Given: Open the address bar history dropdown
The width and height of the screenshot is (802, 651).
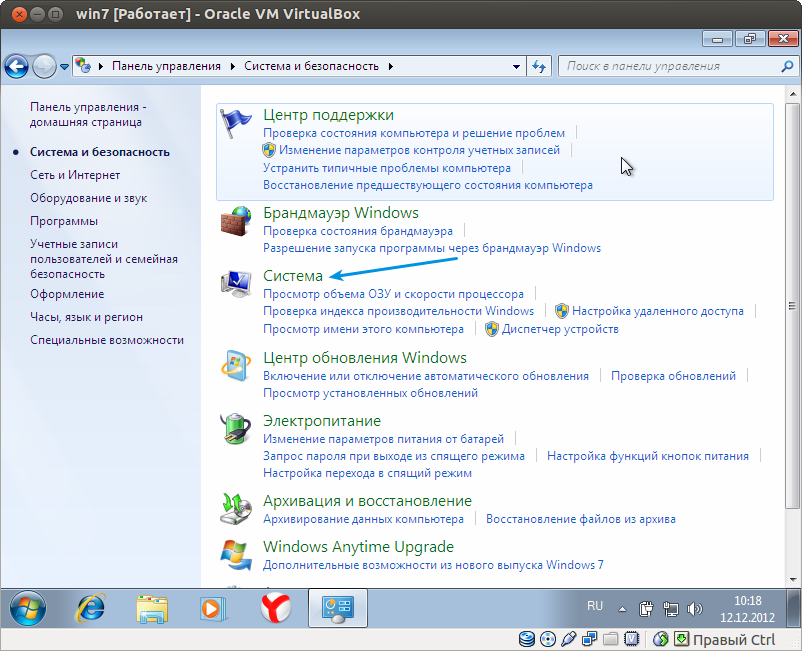Looking at the screenshot, I should coord(517,66).
